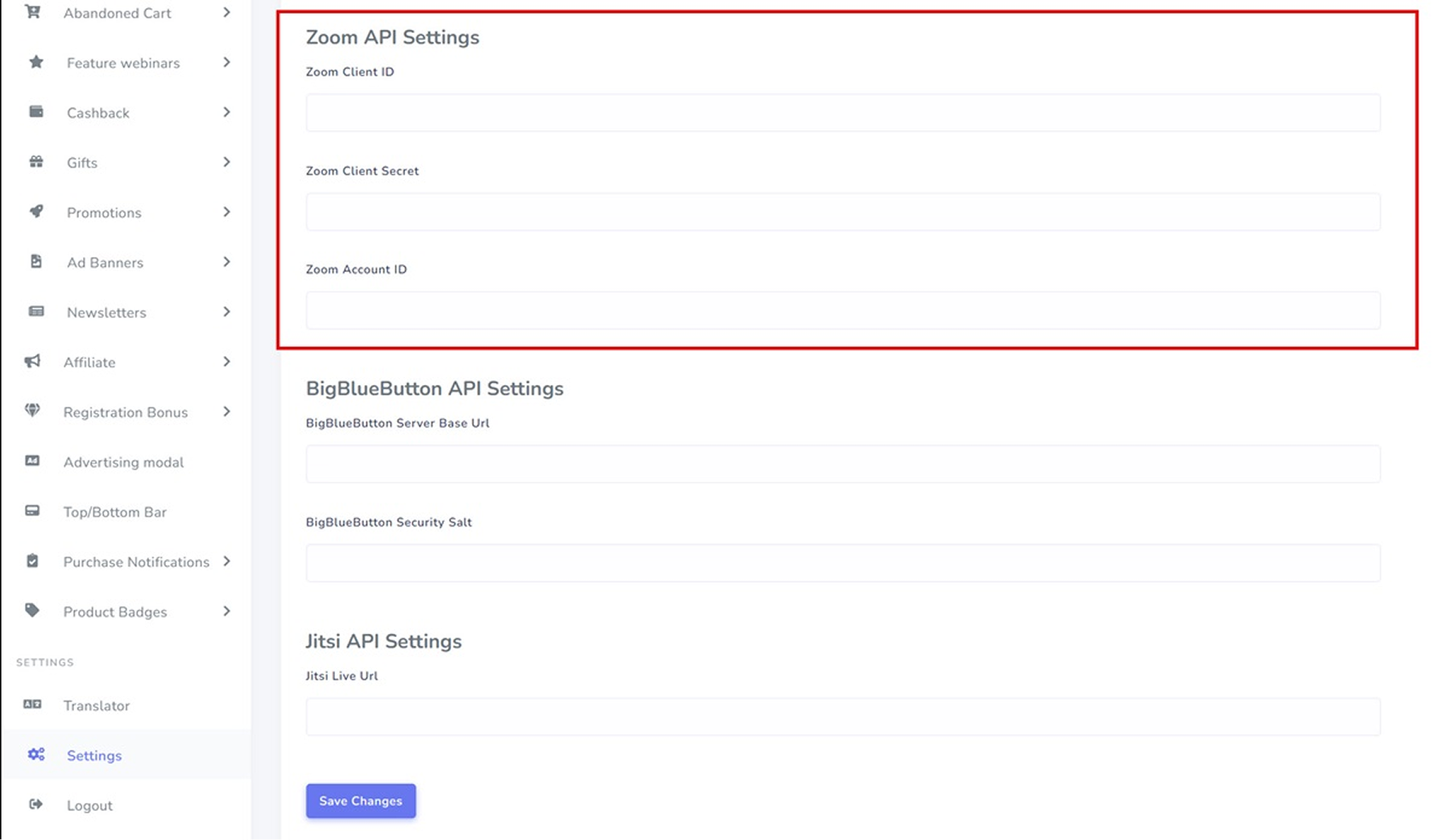Image resolution: width=1450 pixels, height=840 pixels.
Task: Click the Affiliate megaphone icon
Action: coord(32,362)
